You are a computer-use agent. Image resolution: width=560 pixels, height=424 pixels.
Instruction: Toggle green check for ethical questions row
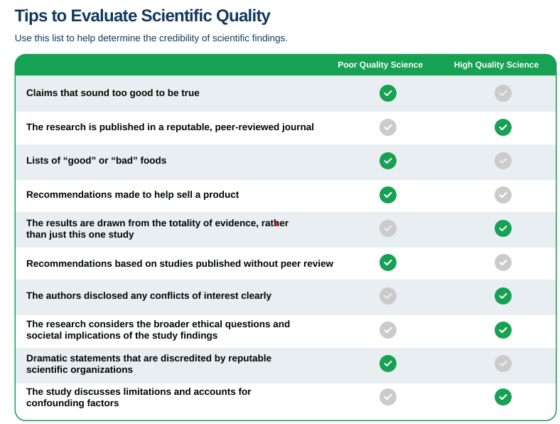[503, 330]
